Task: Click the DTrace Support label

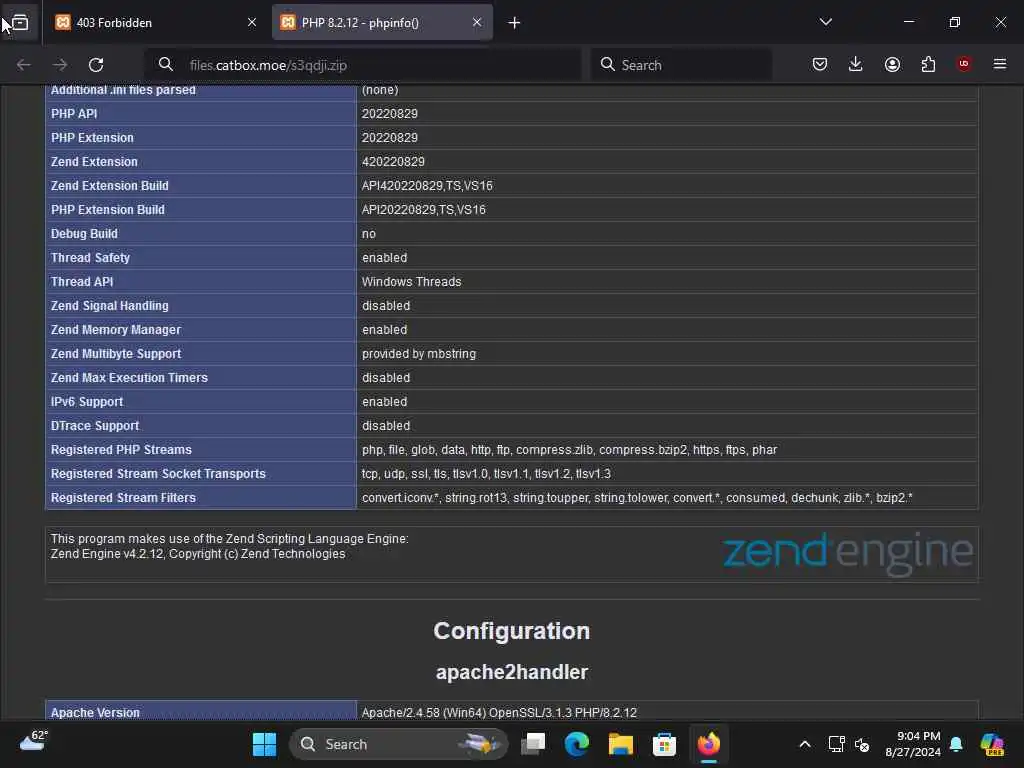Action: [x=95, y=426]
